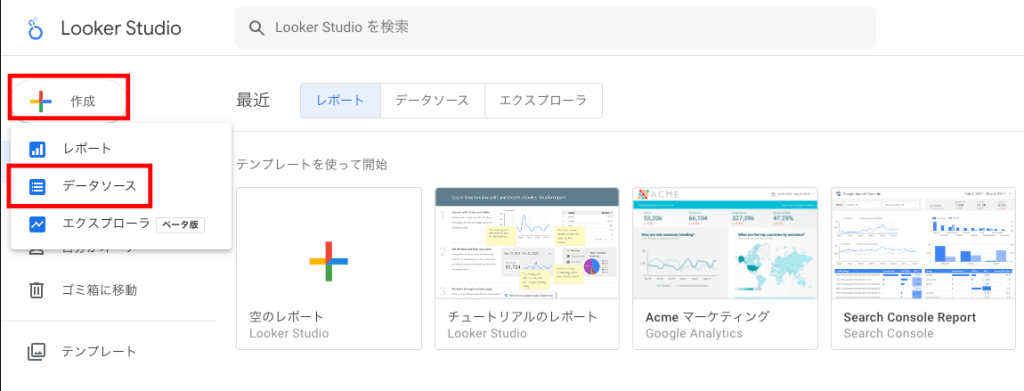Click the 最近 label
The width and height of the screenshot is (1024, 391).
pyautogui.click(x=253, y=101)
